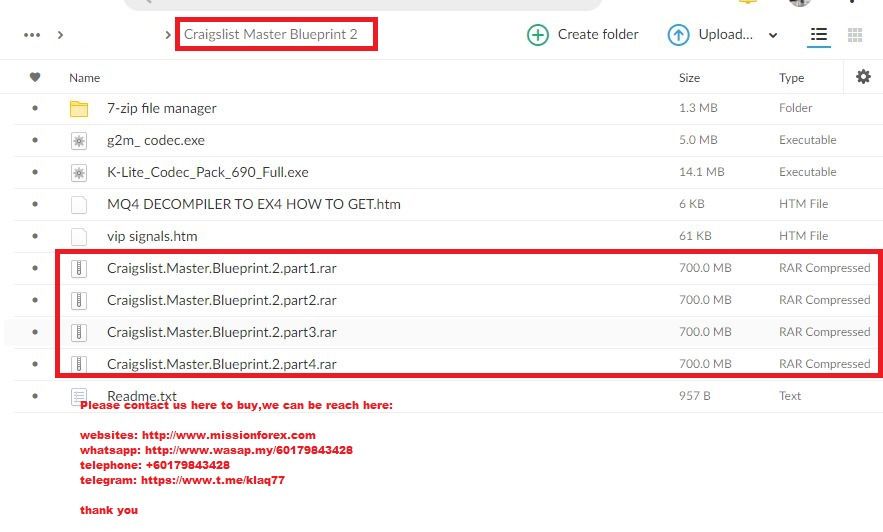Image resolution: width=883 pixels, height=532 pixels.
Task: Select g2m_ codec.exe file name
Action: [156, 140]
